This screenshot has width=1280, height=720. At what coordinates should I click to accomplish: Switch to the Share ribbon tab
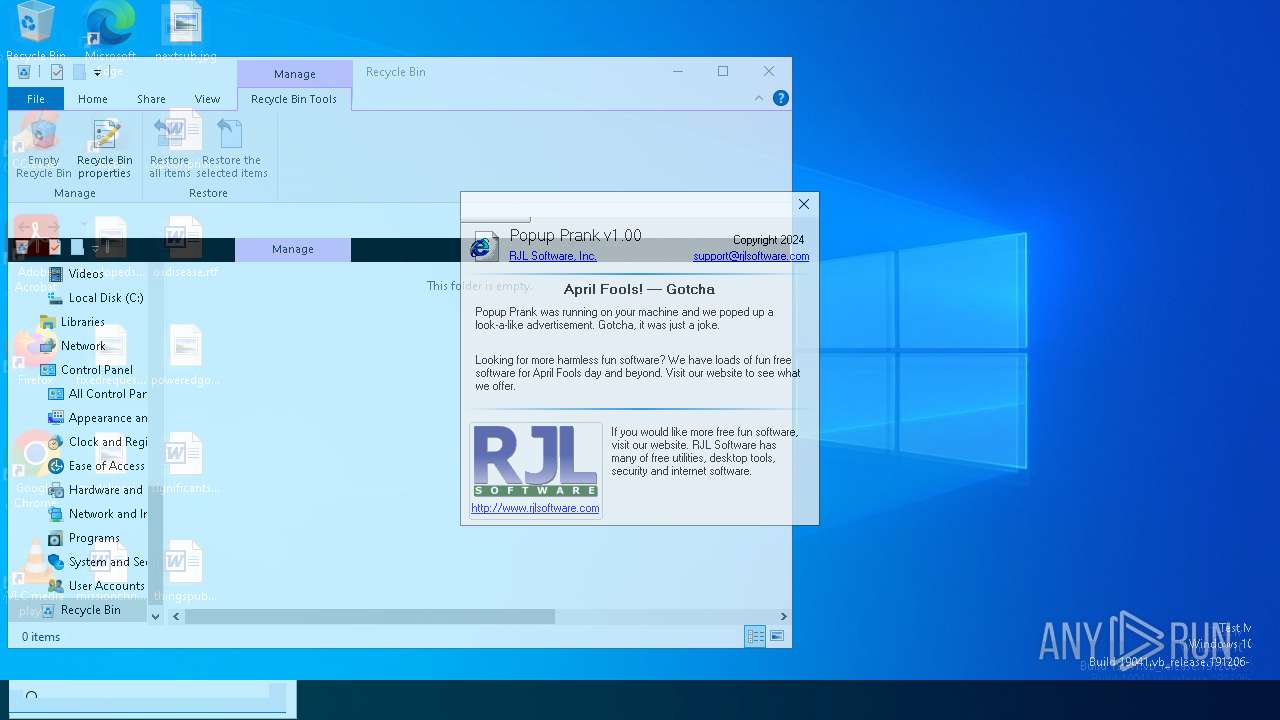pos(151,99)
